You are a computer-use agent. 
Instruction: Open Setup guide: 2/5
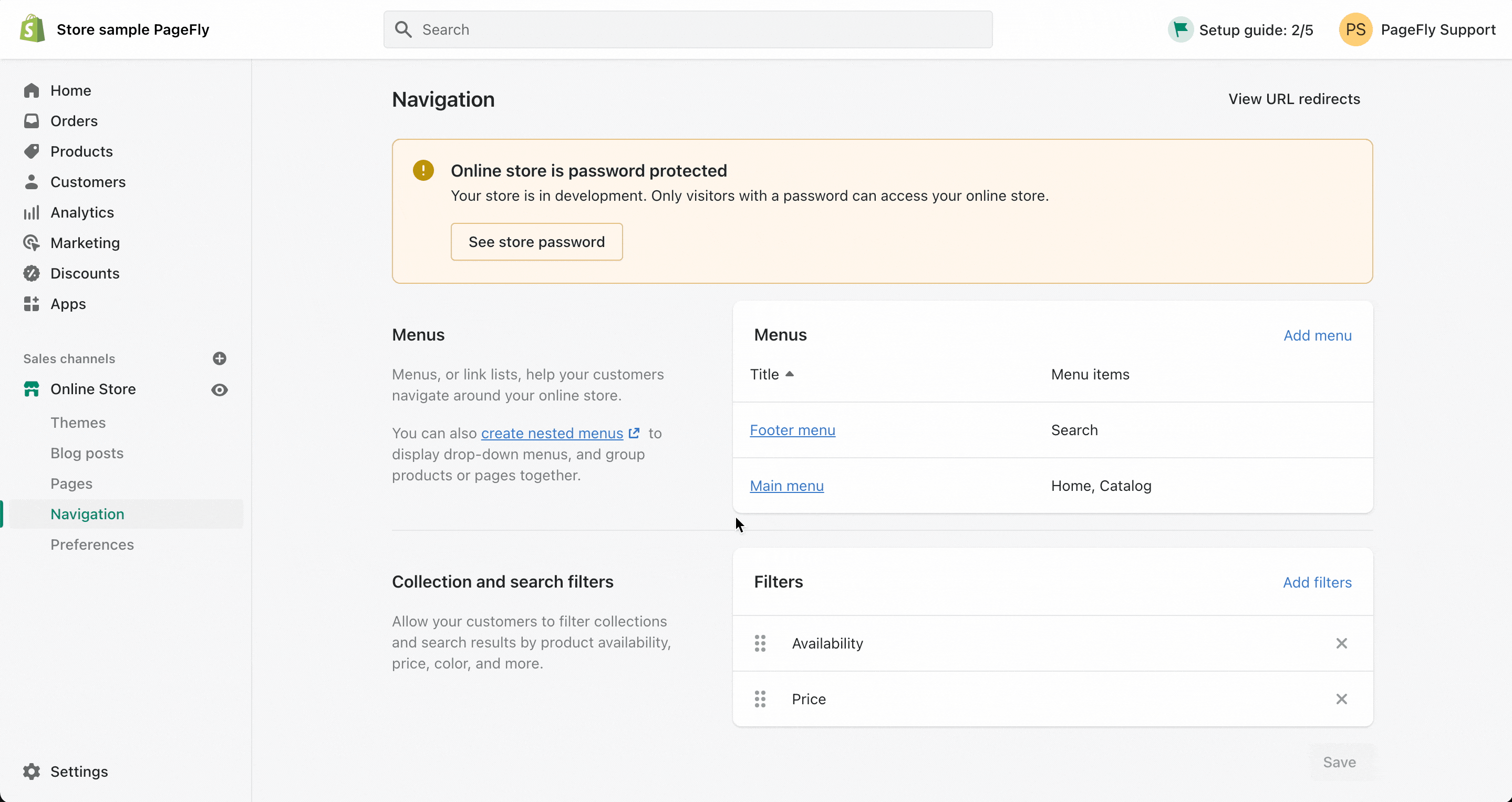(1241, 29)
